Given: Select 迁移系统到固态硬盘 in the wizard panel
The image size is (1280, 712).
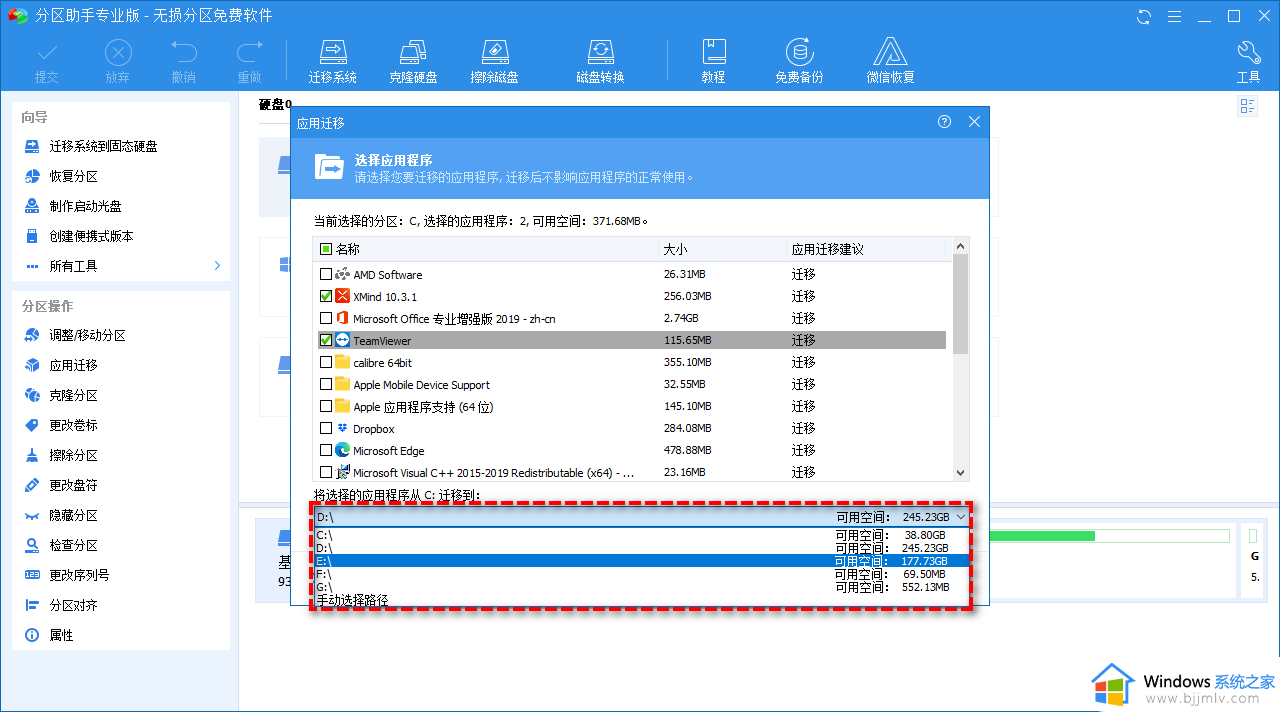Looking at the screenshot, I should click(104, 146).
